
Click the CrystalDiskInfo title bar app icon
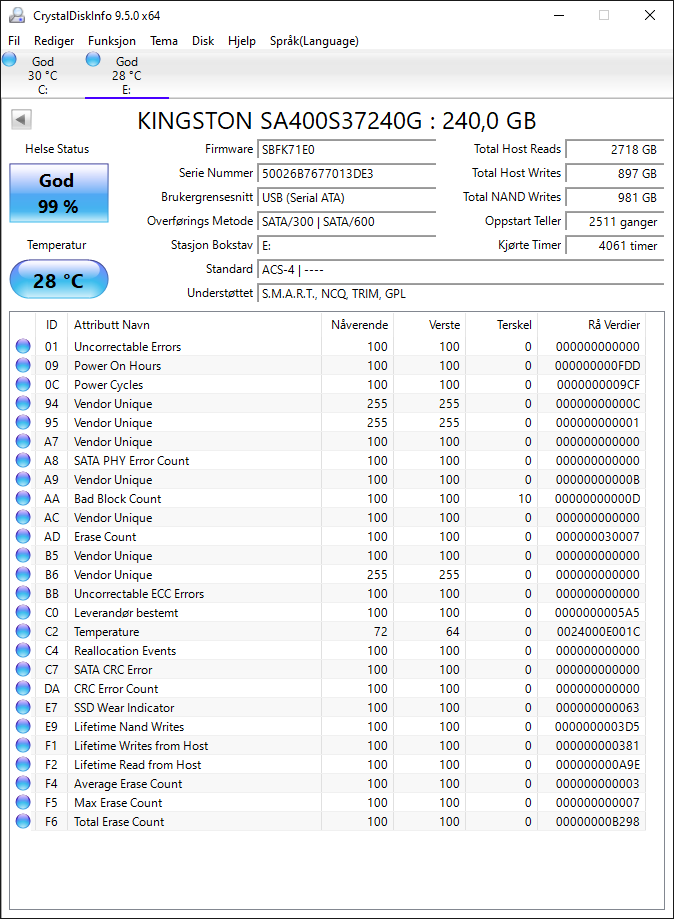click(17, 15)
